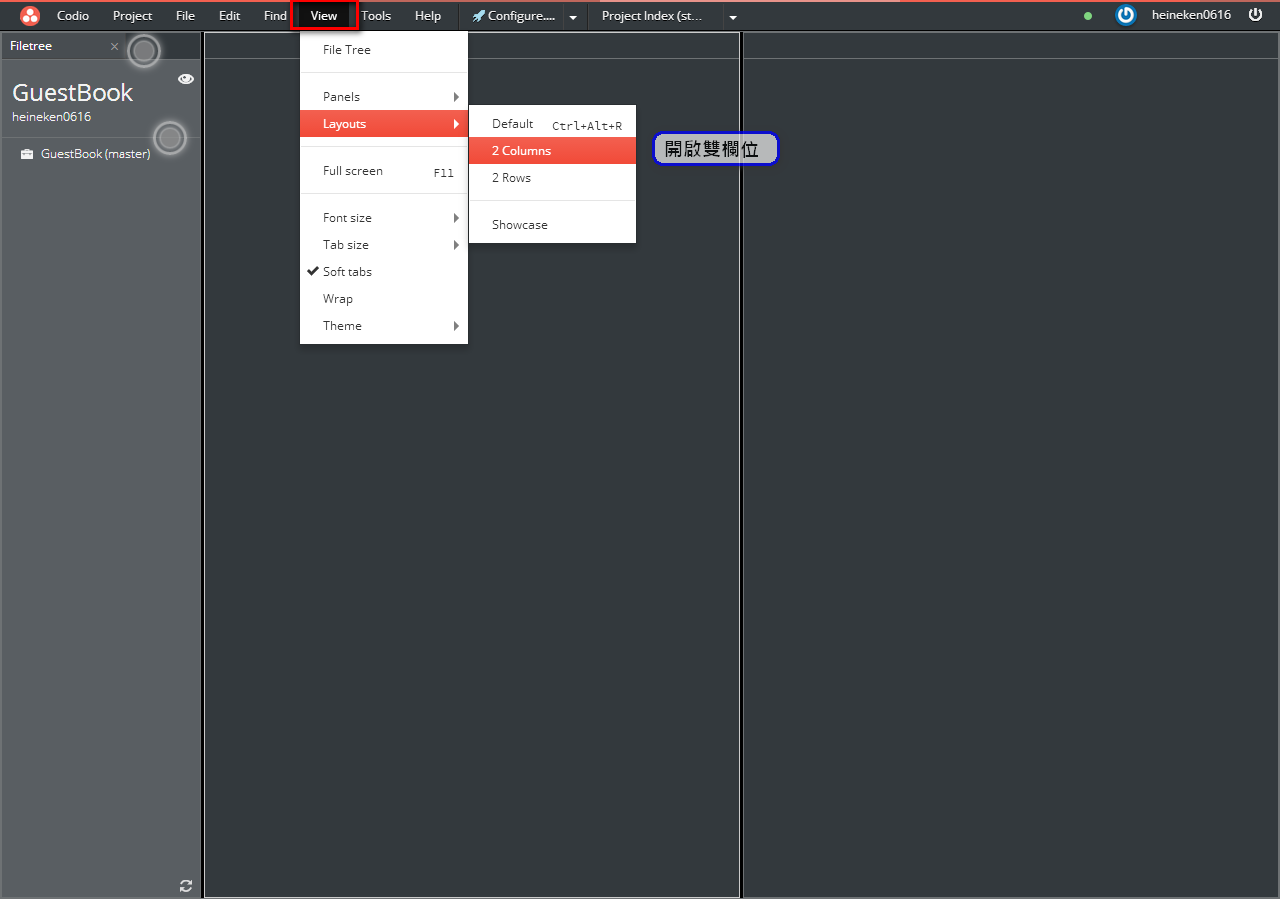Click the heineken0616 username link
Screen dimensions: 1280x899
pyautogui.click(x=1191, y=15)
